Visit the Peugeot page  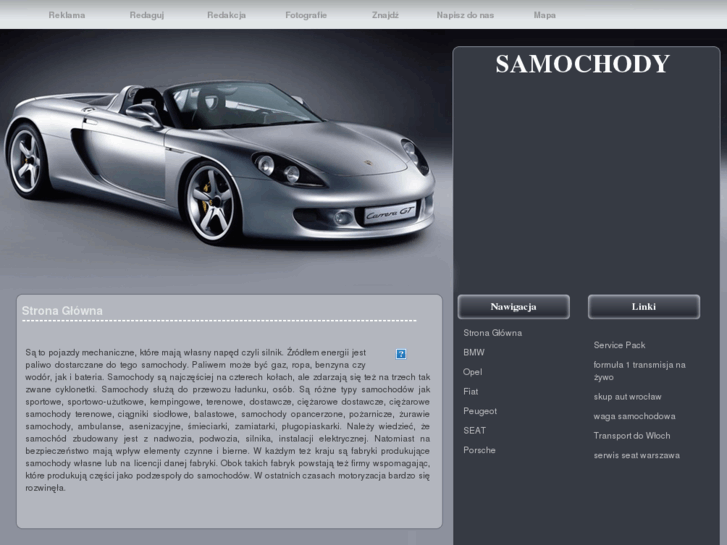point(480,411)
